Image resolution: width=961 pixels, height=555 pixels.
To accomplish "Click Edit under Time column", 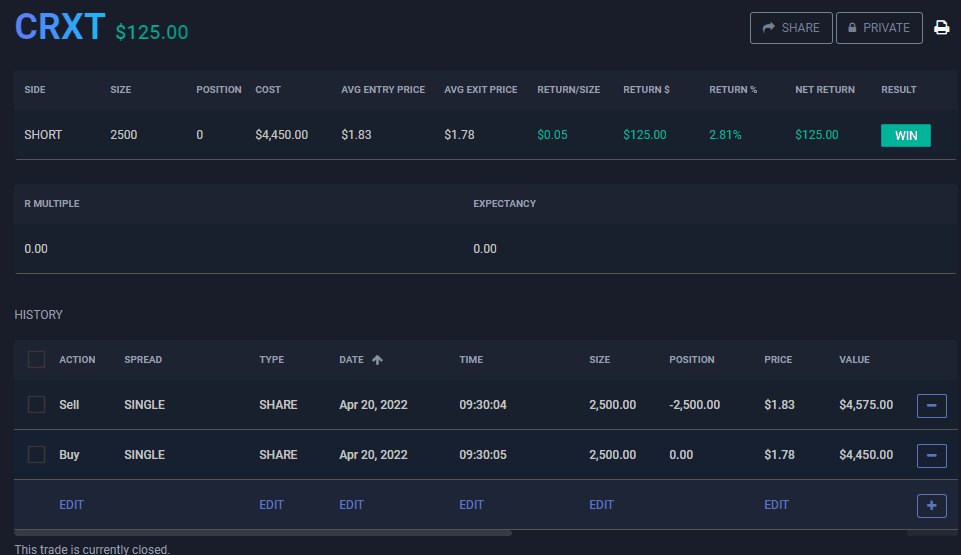I will tap(471, 505).
